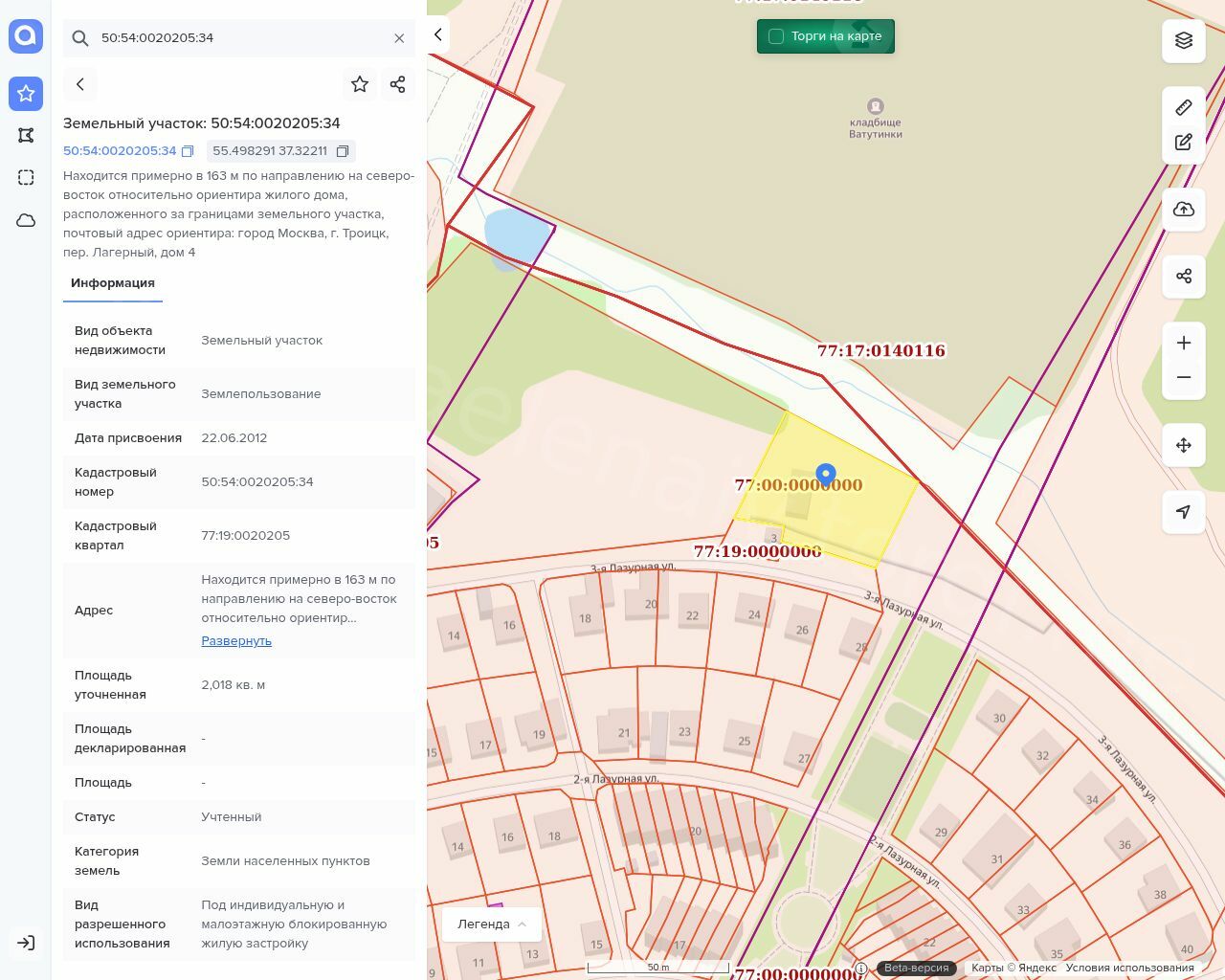Open favorites in the left sidebar
Viewport: 1225px width, 980px height.
26,94
